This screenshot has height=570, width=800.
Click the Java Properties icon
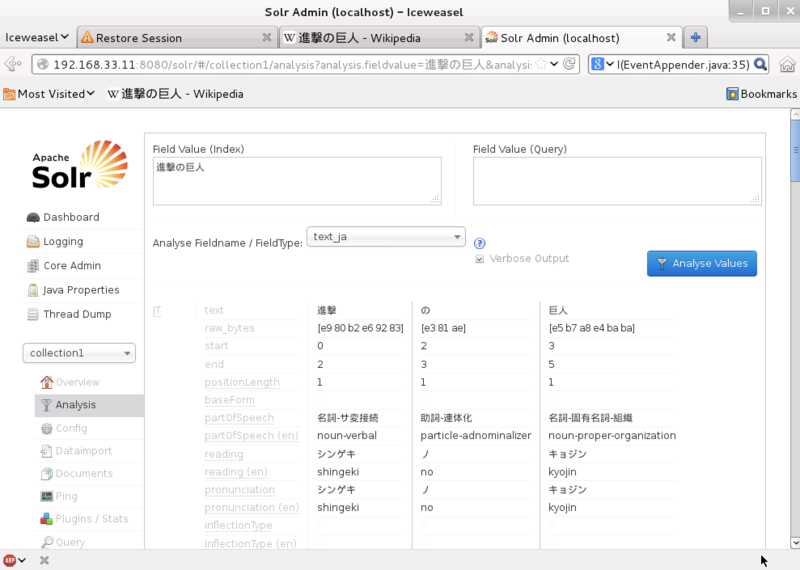tap(33, 290)
